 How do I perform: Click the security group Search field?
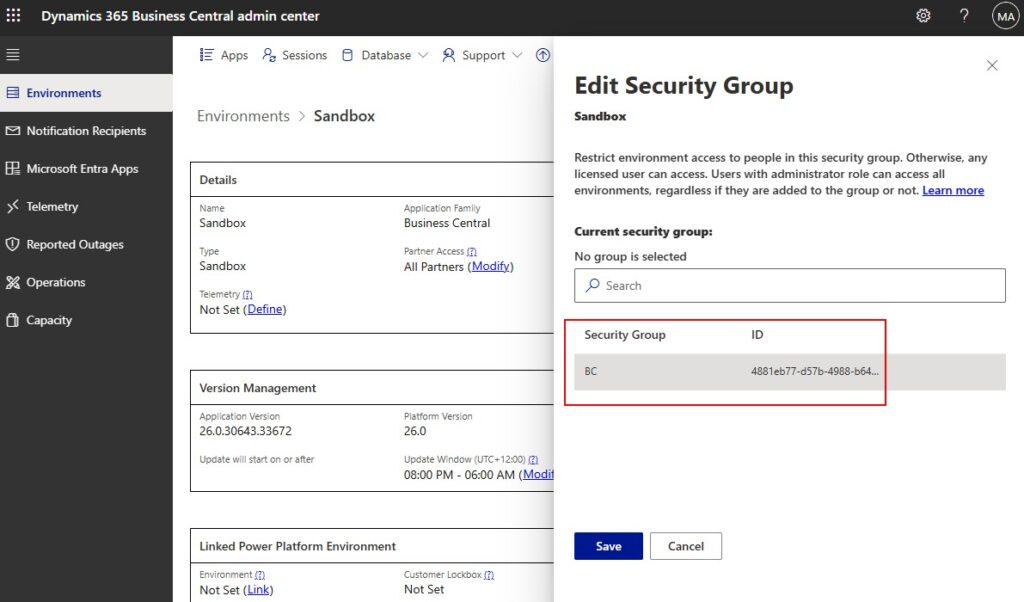790,285
